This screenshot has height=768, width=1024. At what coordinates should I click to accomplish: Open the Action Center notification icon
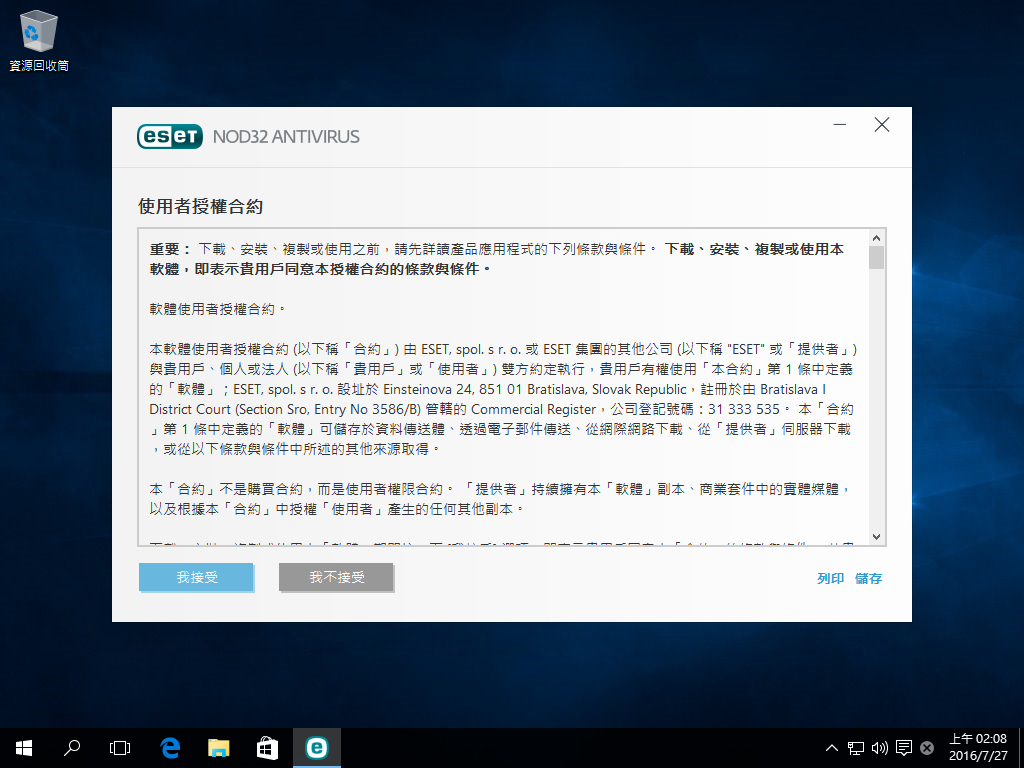(x=904, y=748)
